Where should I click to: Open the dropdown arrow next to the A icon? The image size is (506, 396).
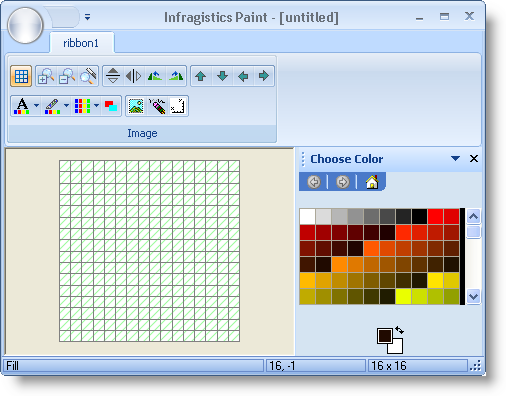click(x=36, y=106)
